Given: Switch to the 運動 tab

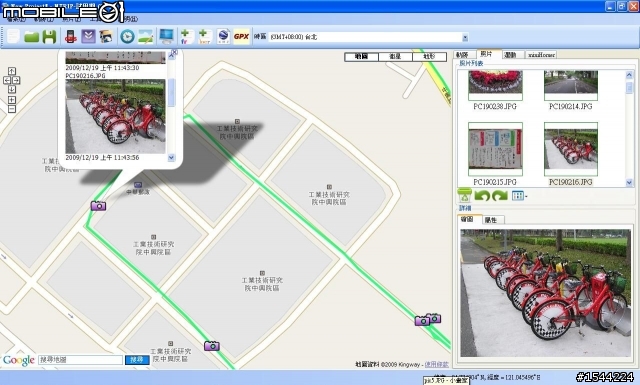Looking at the screenshot, I should 510,55.
